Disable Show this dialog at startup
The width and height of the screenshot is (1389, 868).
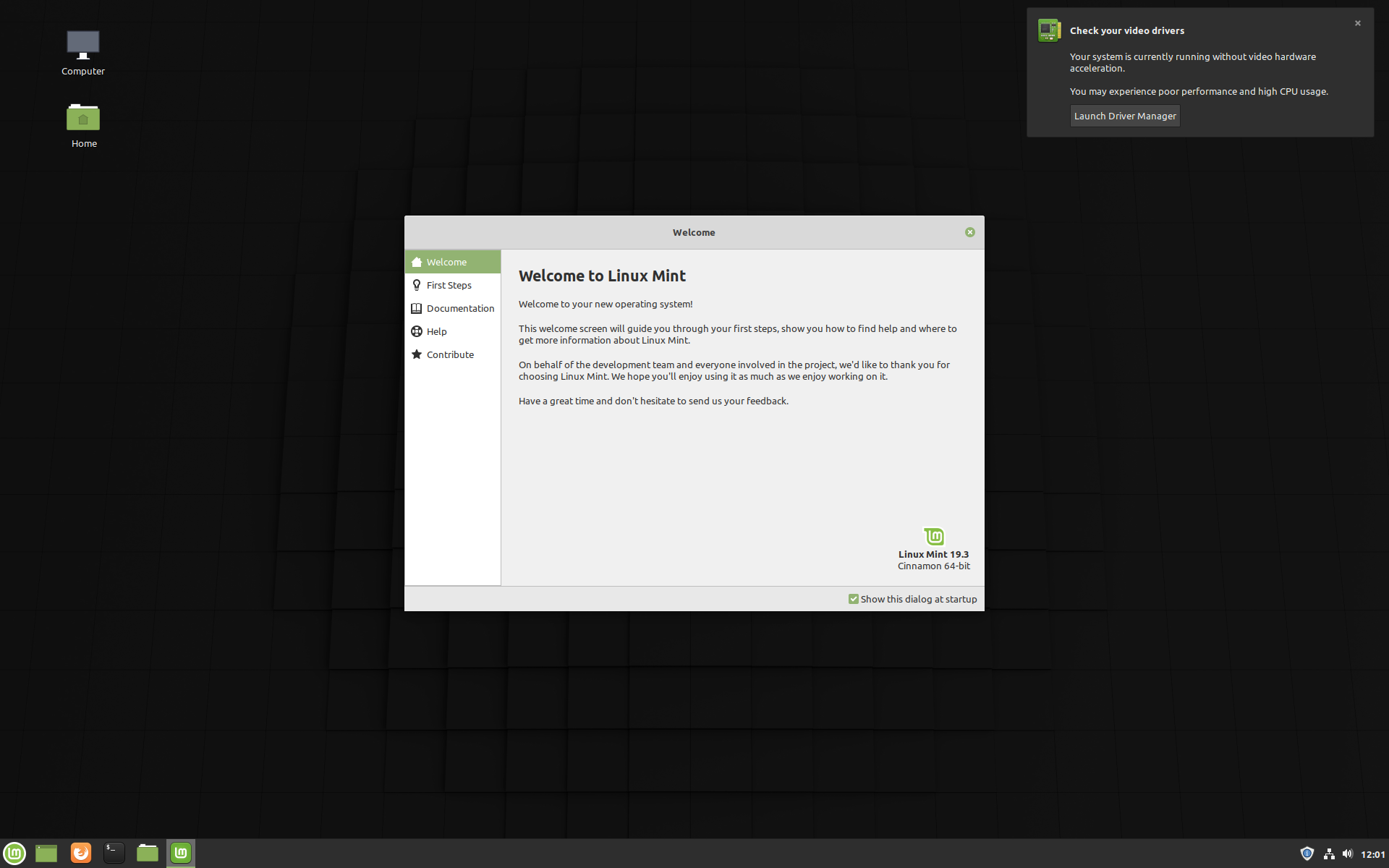coord(854,599)
